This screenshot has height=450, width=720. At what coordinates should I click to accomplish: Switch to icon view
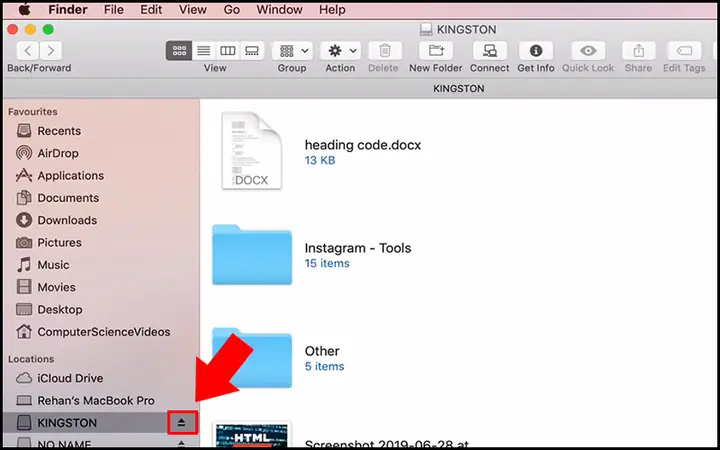179,51
